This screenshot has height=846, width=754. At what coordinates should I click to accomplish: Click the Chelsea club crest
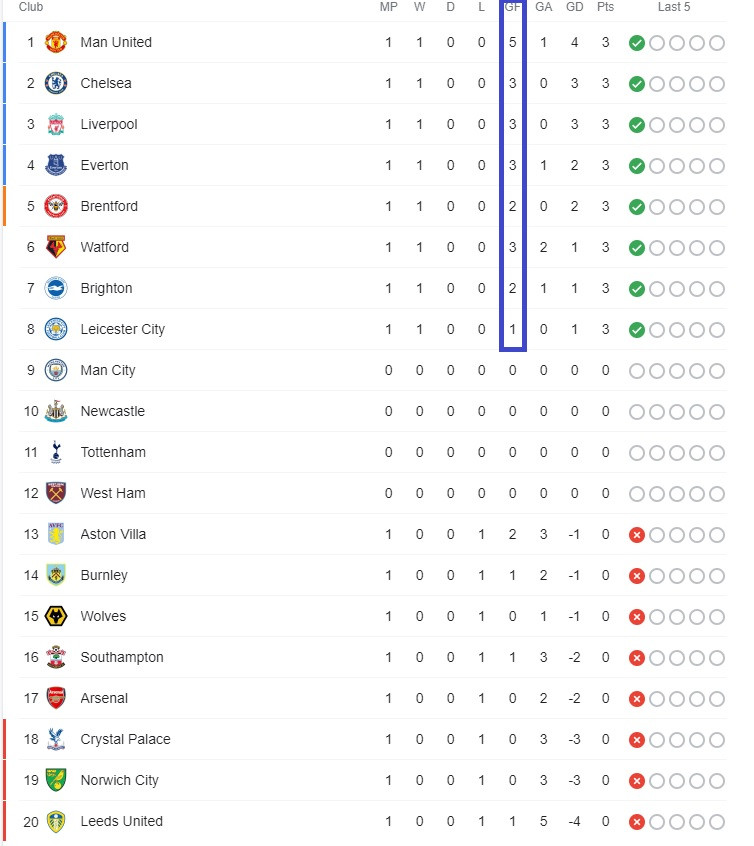point(56,83)
